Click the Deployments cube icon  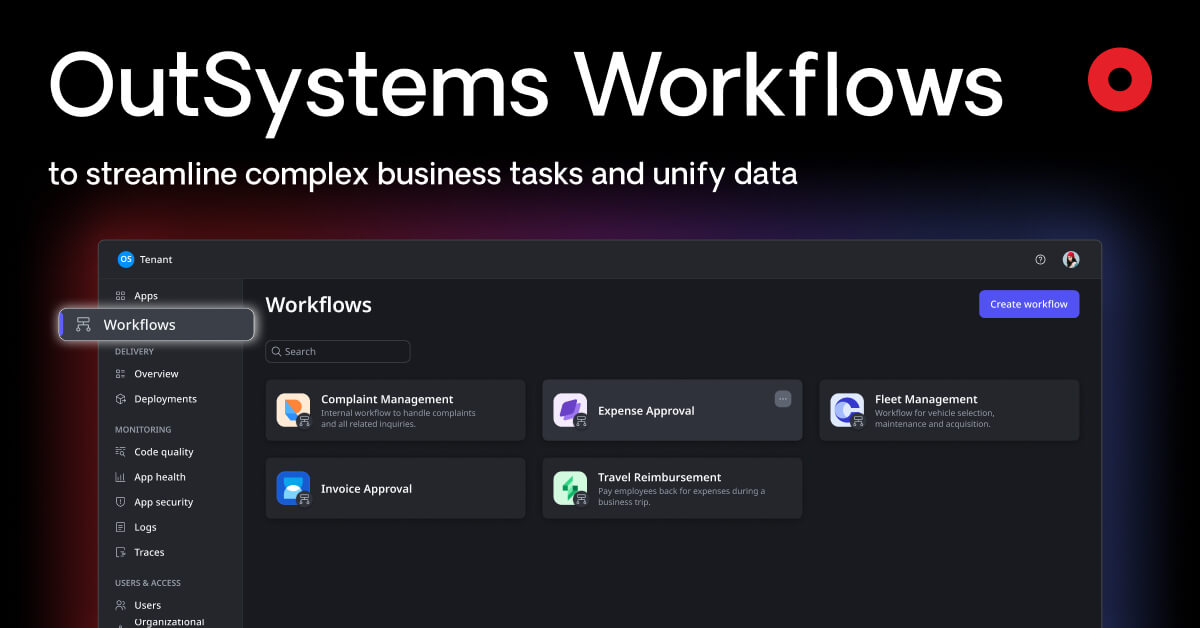(x=120, y=399)
